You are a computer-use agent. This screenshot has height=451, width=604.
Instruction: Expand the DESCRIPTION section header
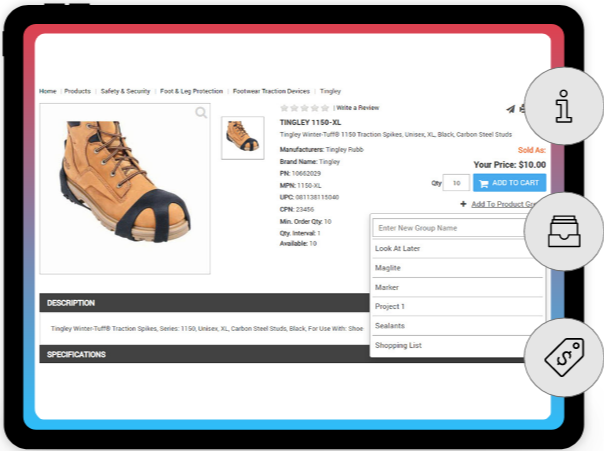click(x=205, y=303)
